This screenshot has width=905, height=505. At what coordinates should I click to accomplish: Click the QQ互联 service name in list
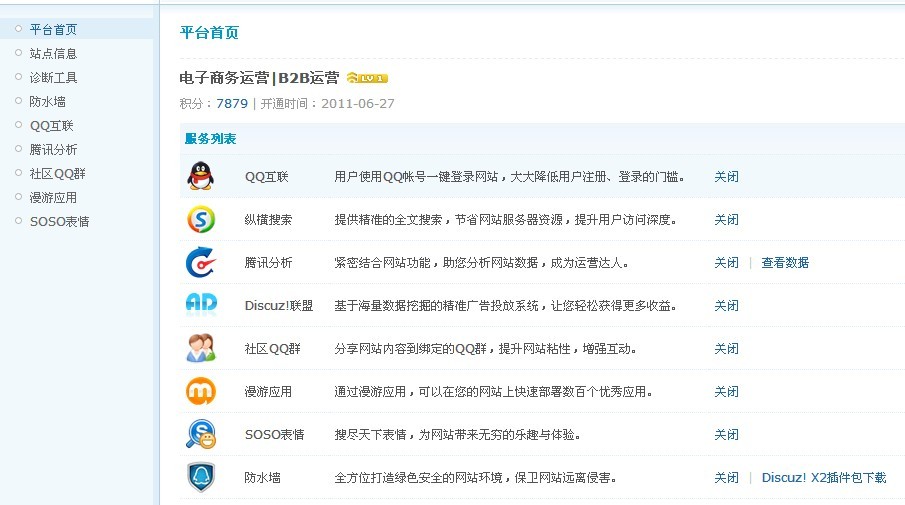(266, 177)
